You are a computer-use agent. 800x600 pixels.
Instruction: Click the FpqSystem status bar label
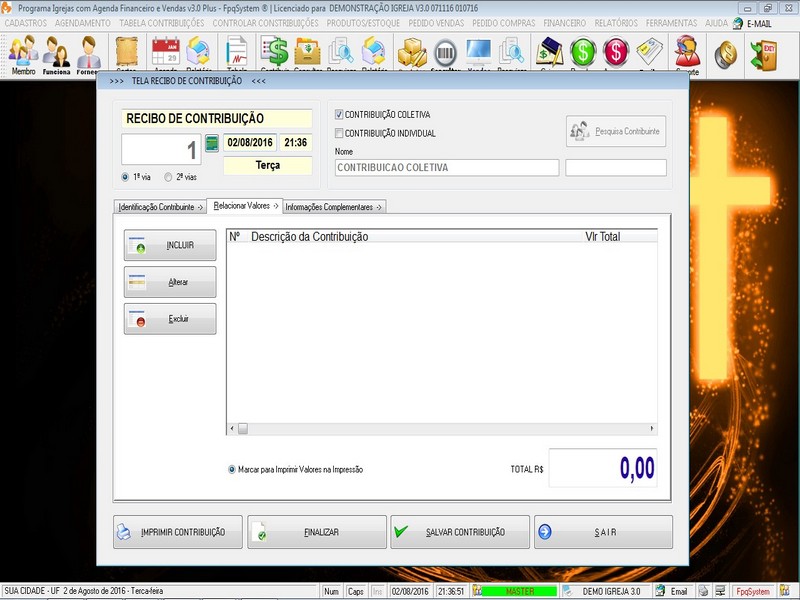point(753,591)
